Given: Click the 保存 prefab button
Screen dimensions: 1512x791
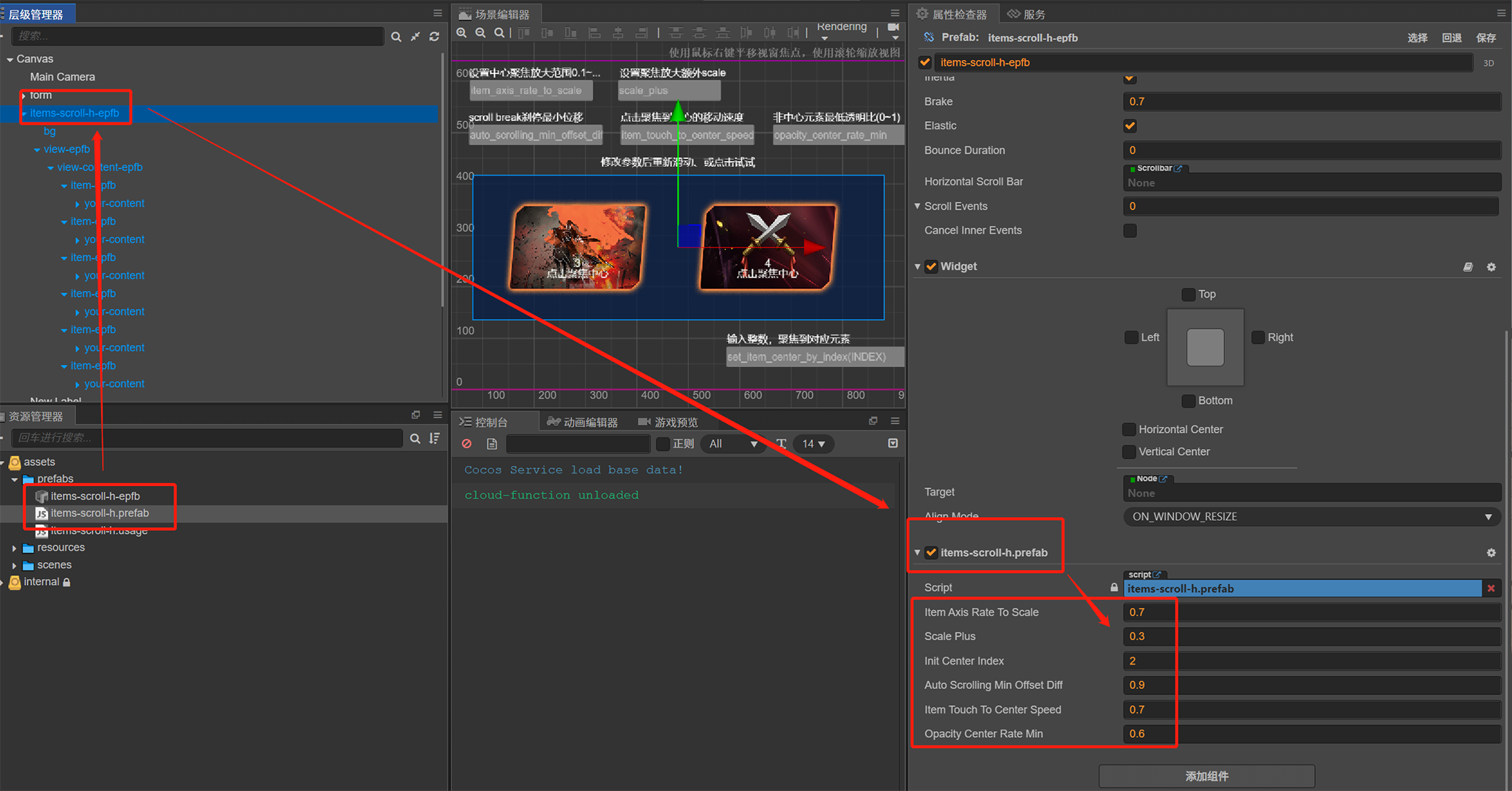Looking at the screenshot, I should click(1485, 38).
